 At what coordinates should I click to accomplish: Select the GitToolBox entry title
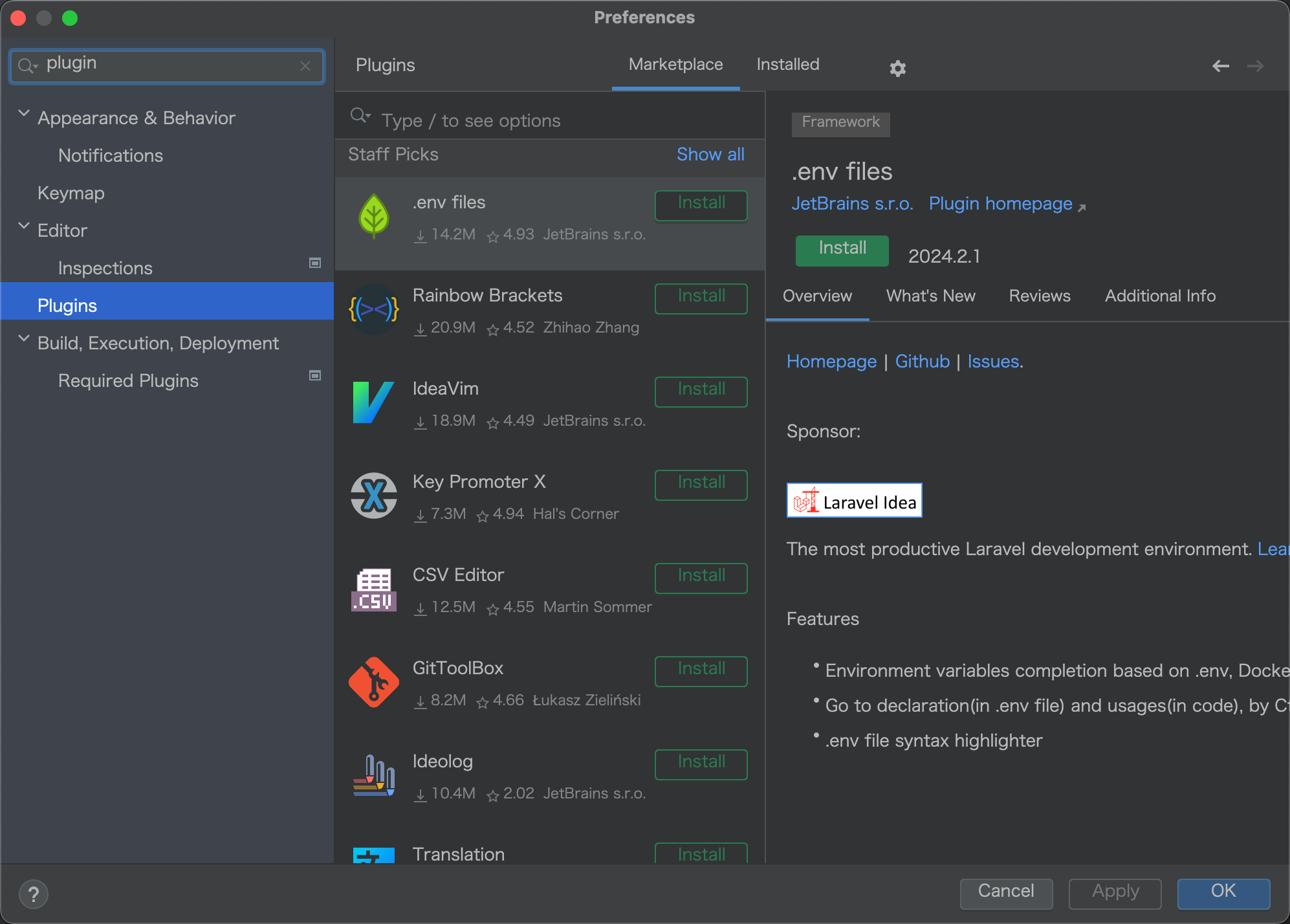(457, 668)
